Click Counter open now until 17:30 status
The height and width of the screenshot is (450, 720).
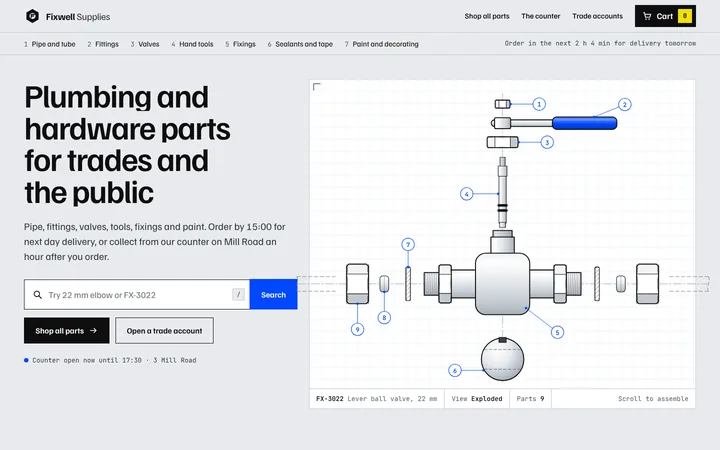(x=110, y=360)
